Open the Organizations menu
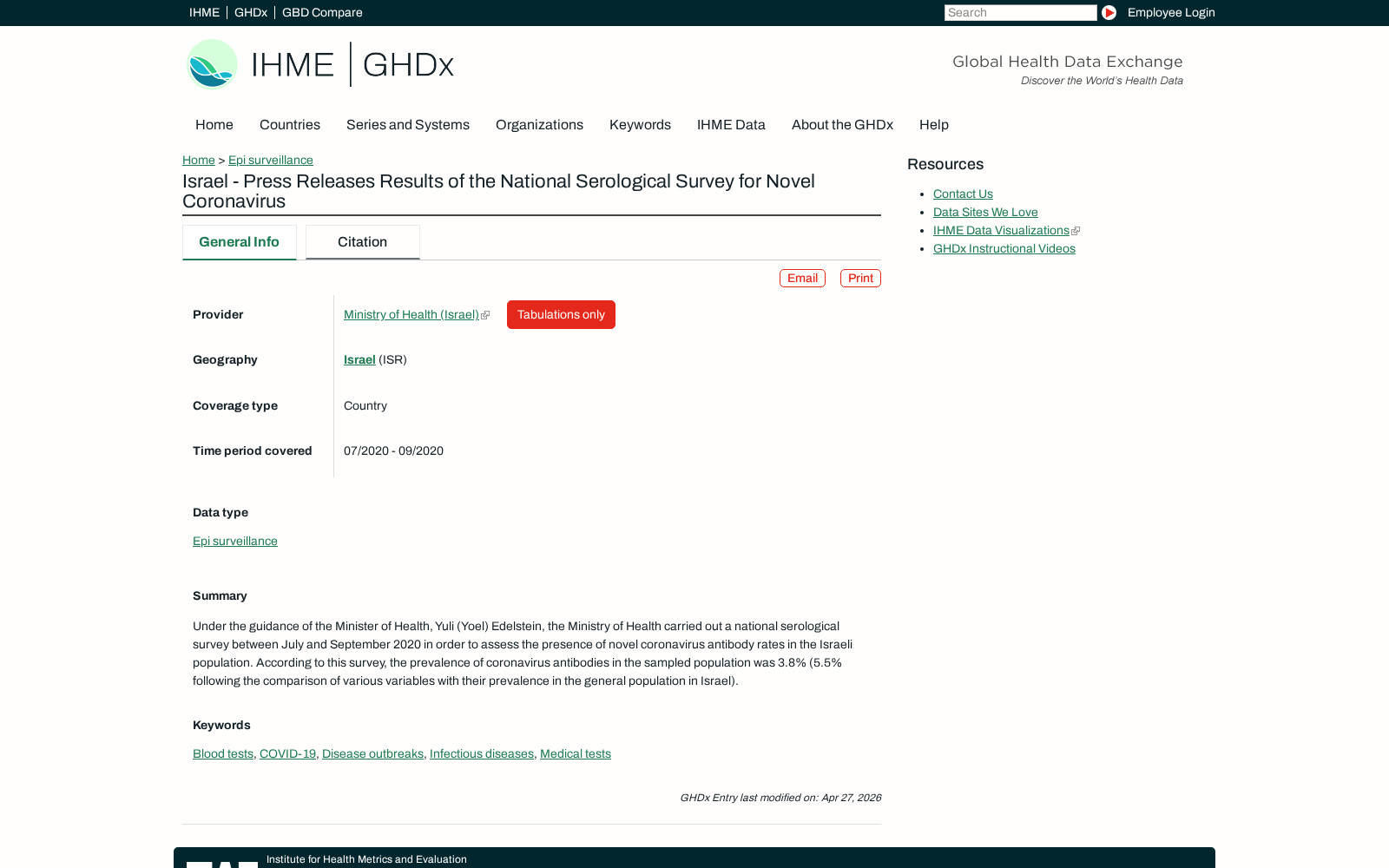This screenshot has height=868, width=1389. pos(539,125)
